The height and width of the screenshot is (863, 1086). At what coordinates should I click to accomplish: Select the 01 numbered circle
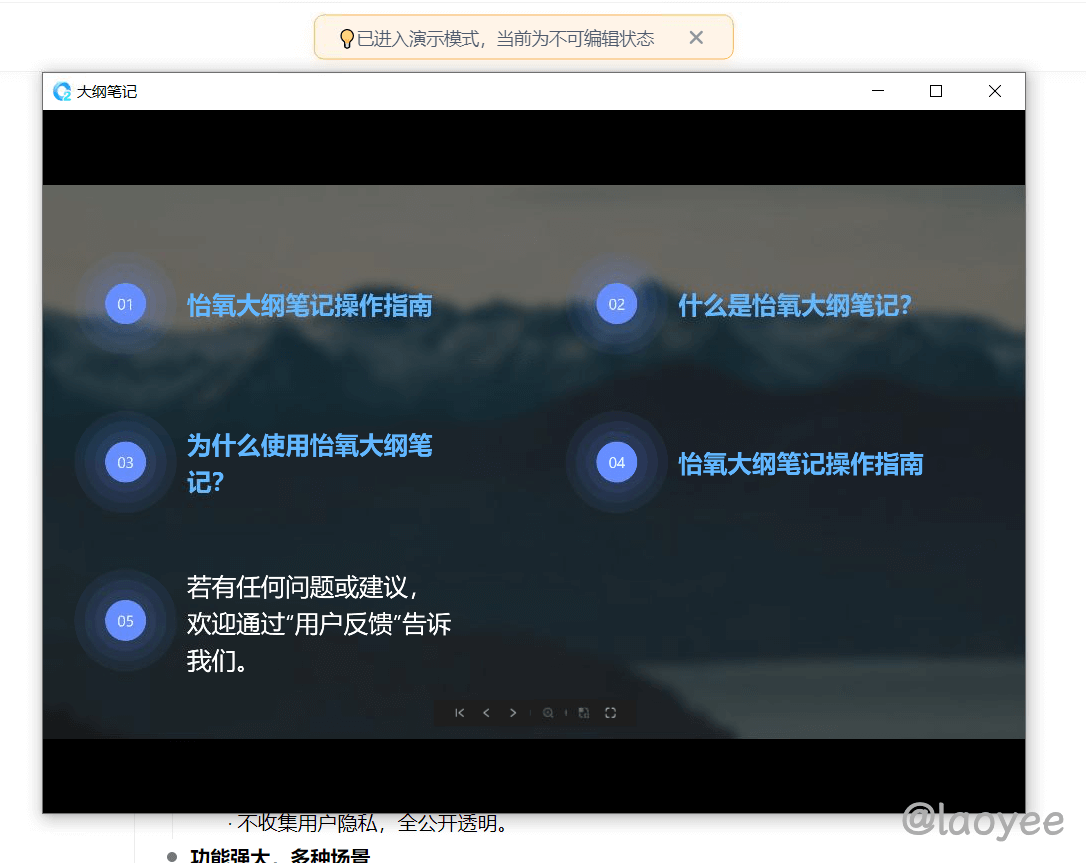point(125,304)
